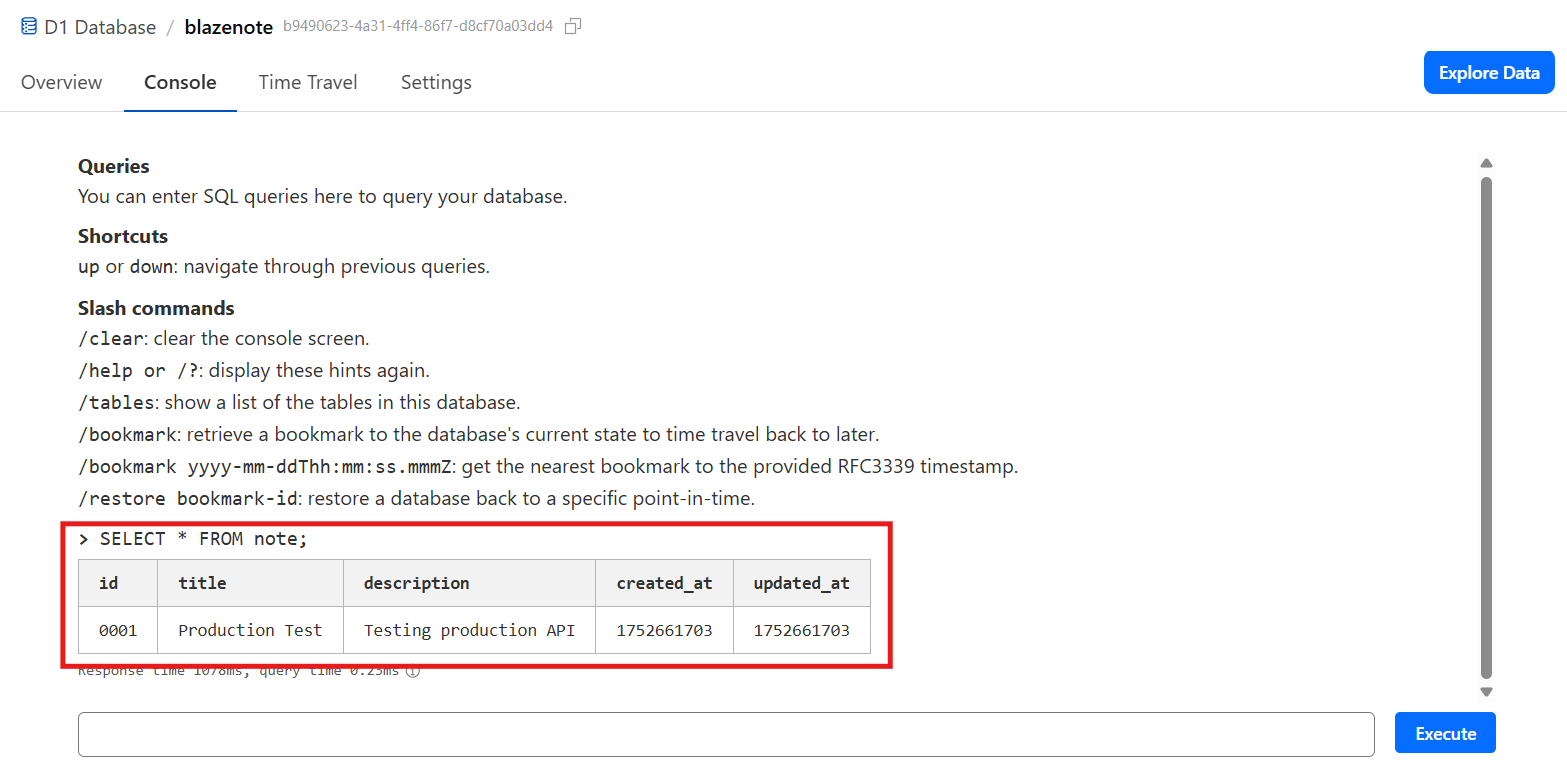Click the D1 Database icon in breadcrumb
Viewport: 1567px width, 768px height.
click(29, 27)
